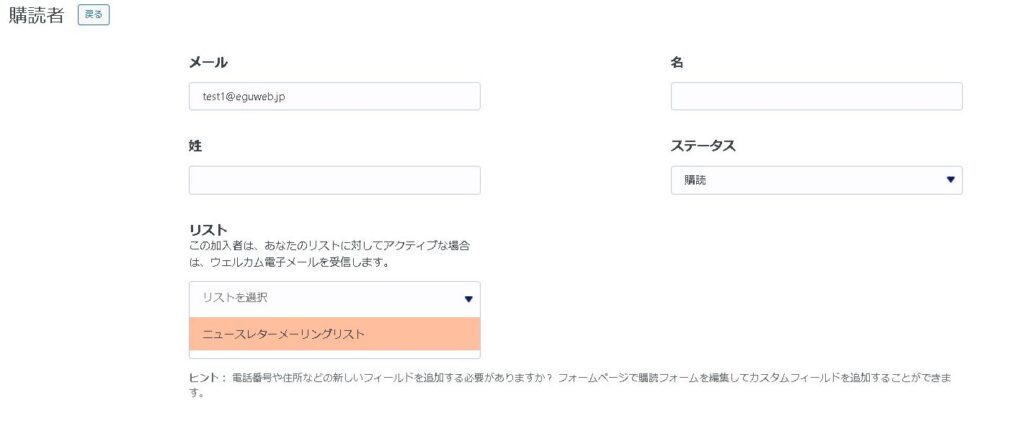Open the ステータス dropdown box

click(816, 180)
